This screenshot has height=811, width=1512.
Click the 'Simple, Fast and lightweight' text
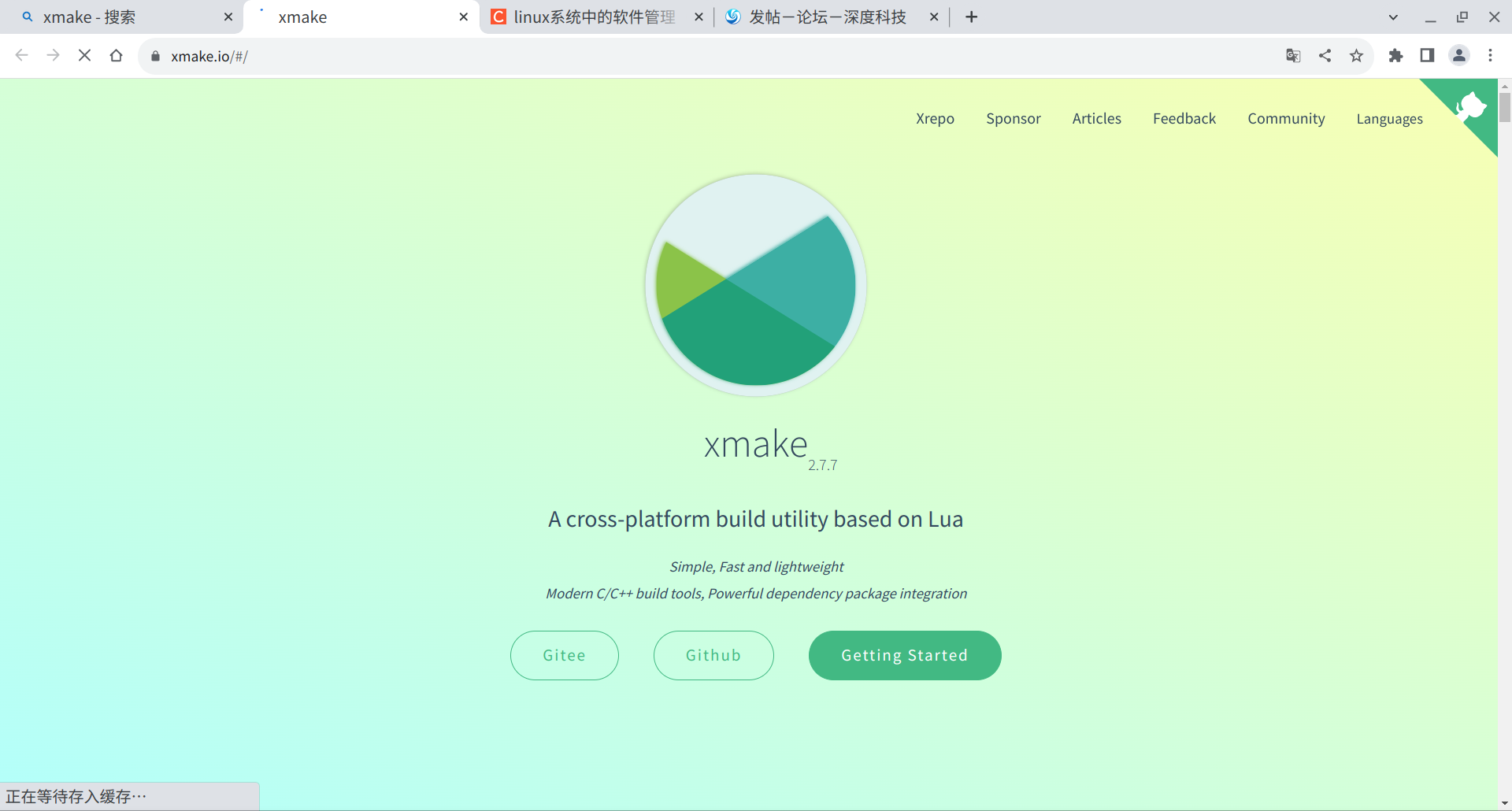pos(756,567)
